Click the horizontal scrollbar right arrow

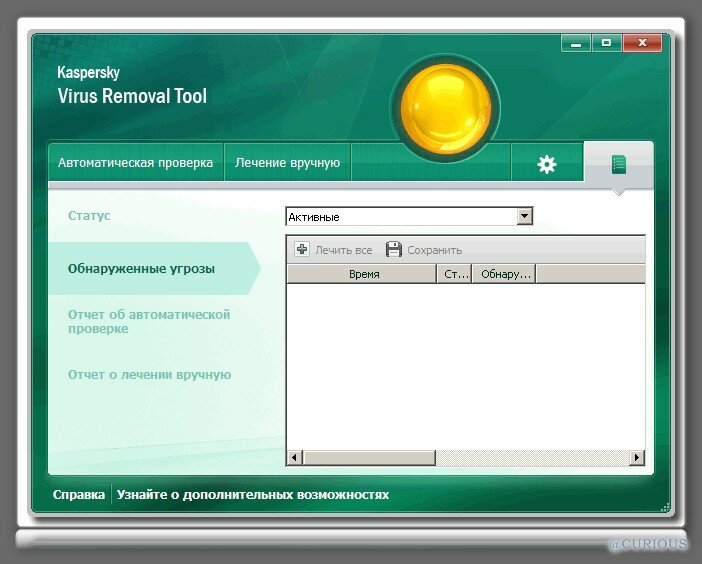point(637,457)
